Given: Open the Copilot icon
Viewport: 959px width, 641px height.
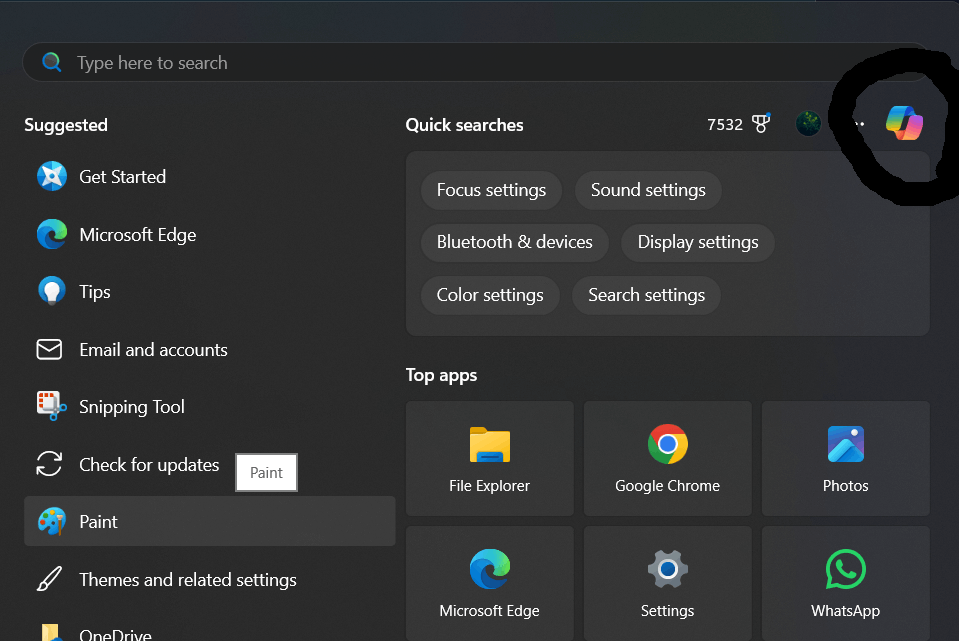Looking at the screenshot, I should tap(904, 123).
